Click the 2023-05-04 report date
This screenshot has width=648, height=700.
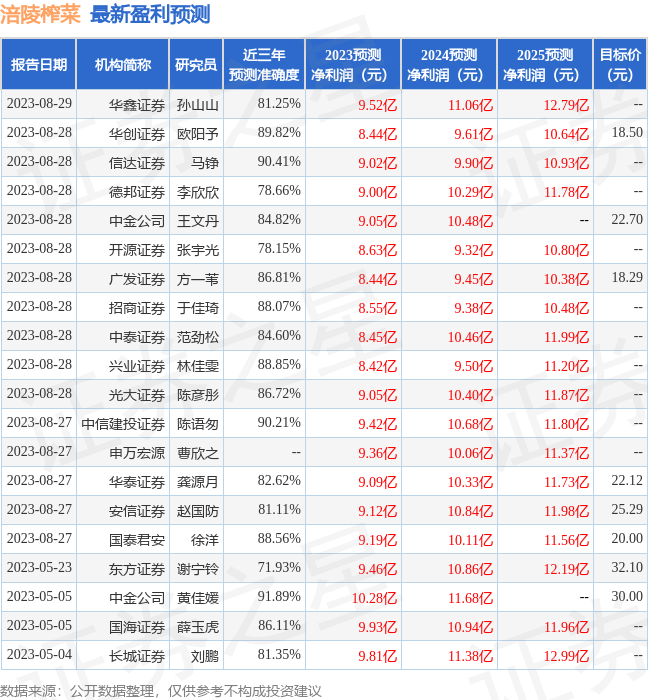[39, 654]
